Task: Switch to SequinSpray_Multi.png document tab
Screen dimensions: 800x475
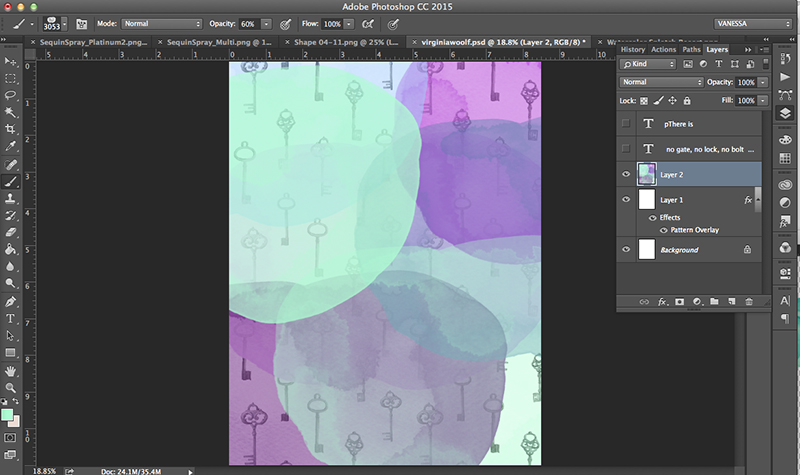Action: (219, 42)
